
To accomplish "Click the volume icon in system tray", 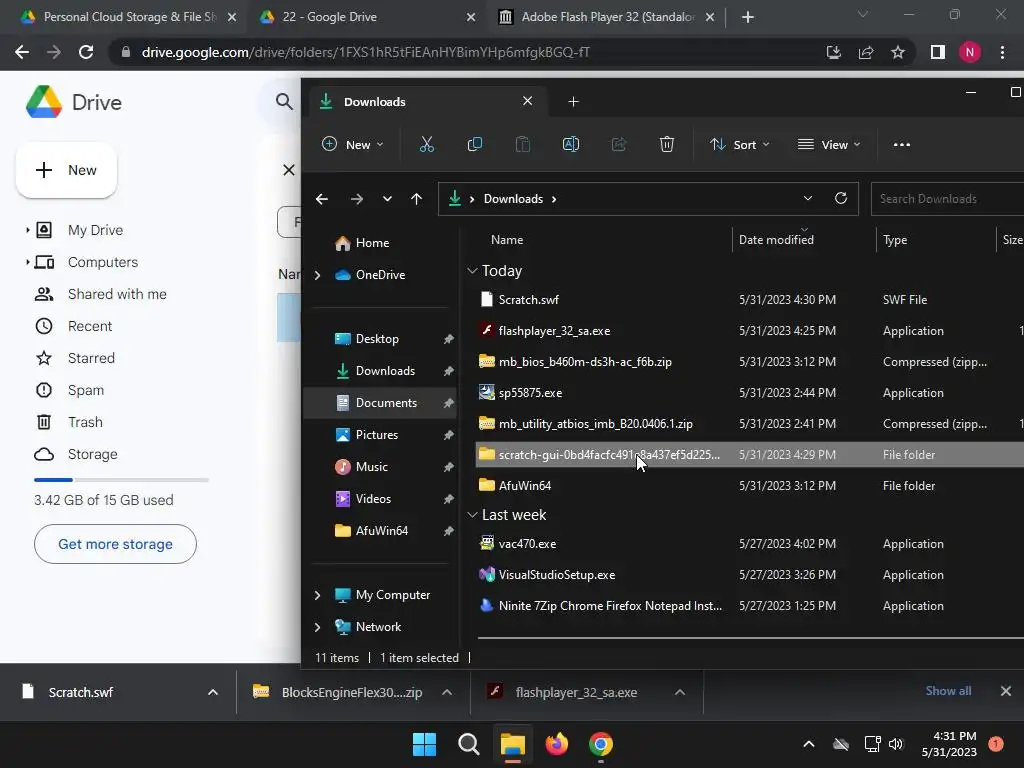I will click(x=896, y=744).
